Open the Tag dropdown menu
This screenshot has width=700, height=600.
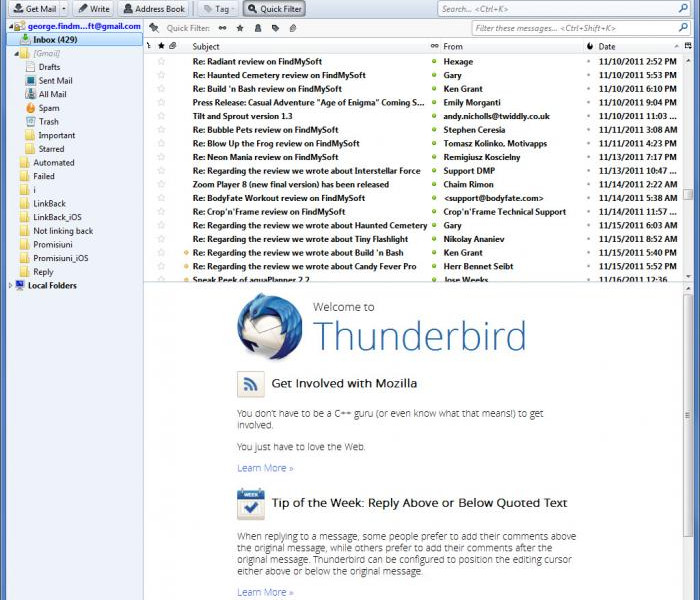218,8
